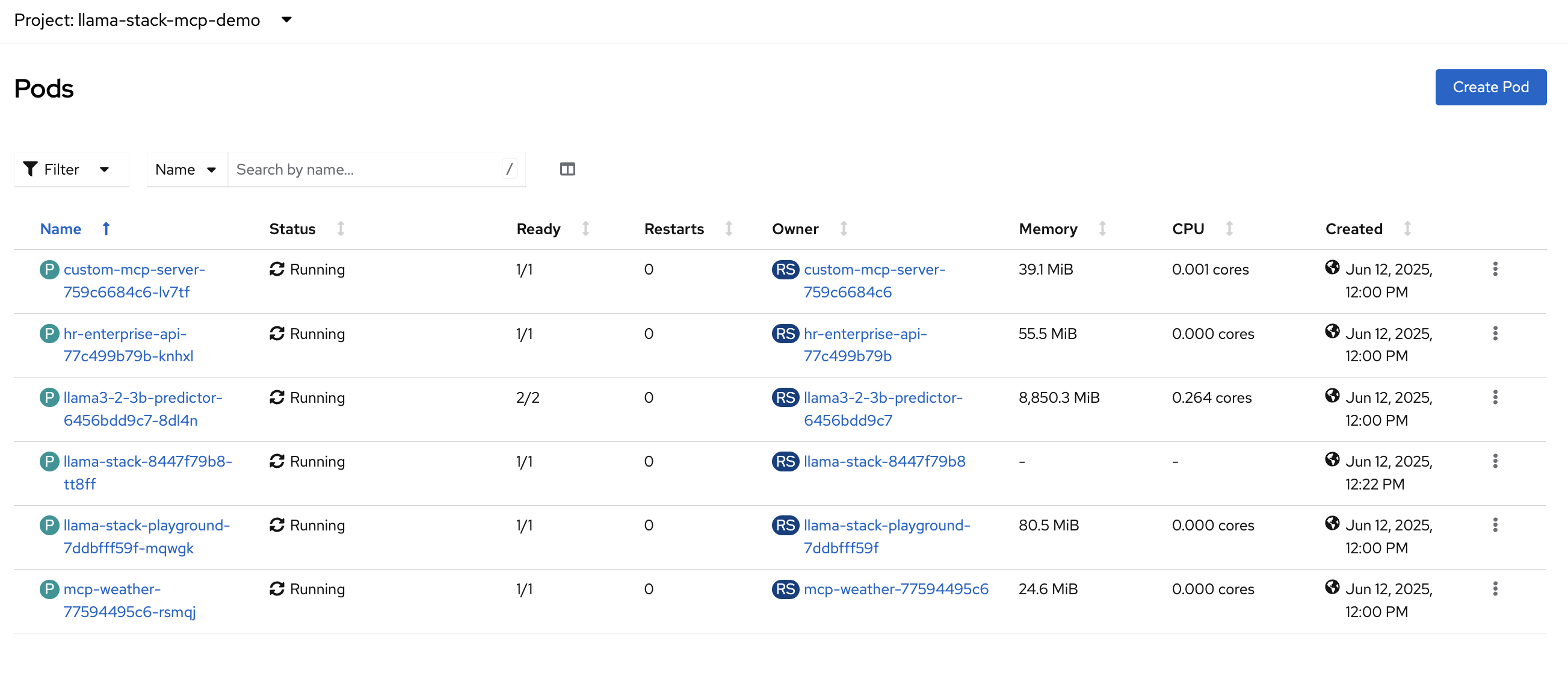Click P pod icon beside custom-mcp-server
The height and width of the screenshot is (690, 1568).
click(x=49, y=269)
